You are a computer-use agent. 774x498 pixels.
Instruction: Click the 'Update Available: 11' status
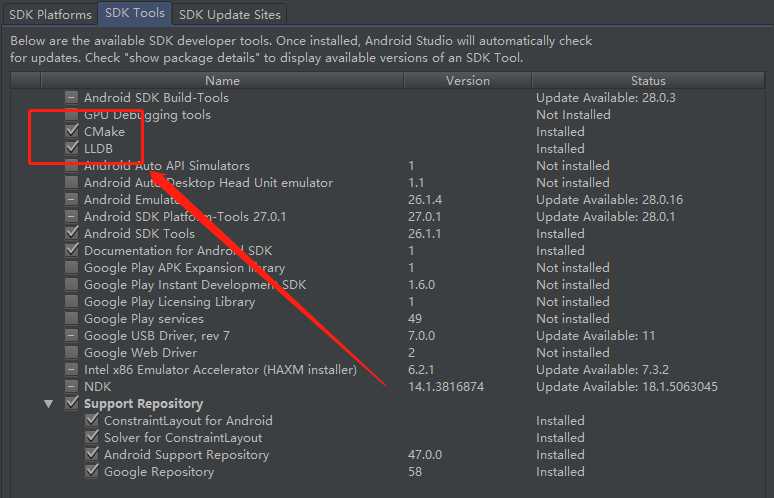point(595,336)
